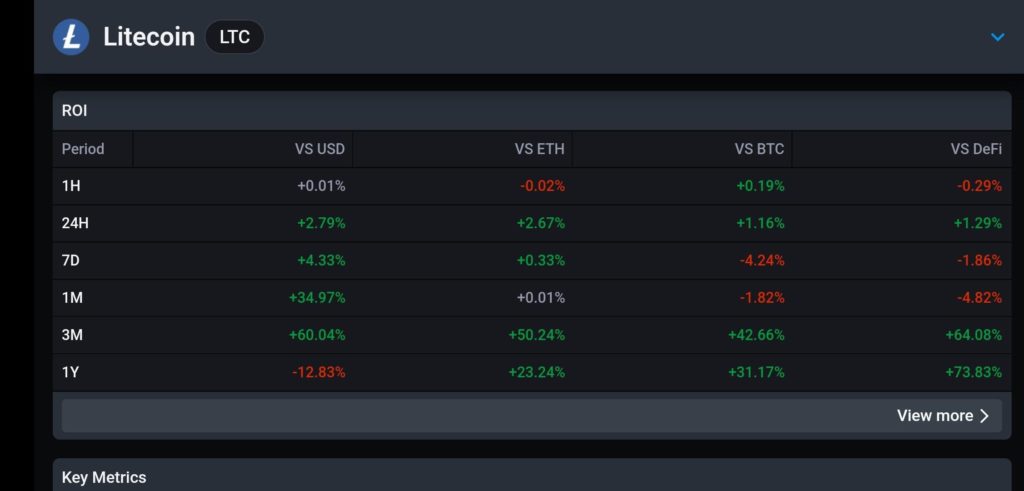The width and height of the screenshot is (1024, 491).
Task: Select the 3M period row label
Action: point(72,335)
